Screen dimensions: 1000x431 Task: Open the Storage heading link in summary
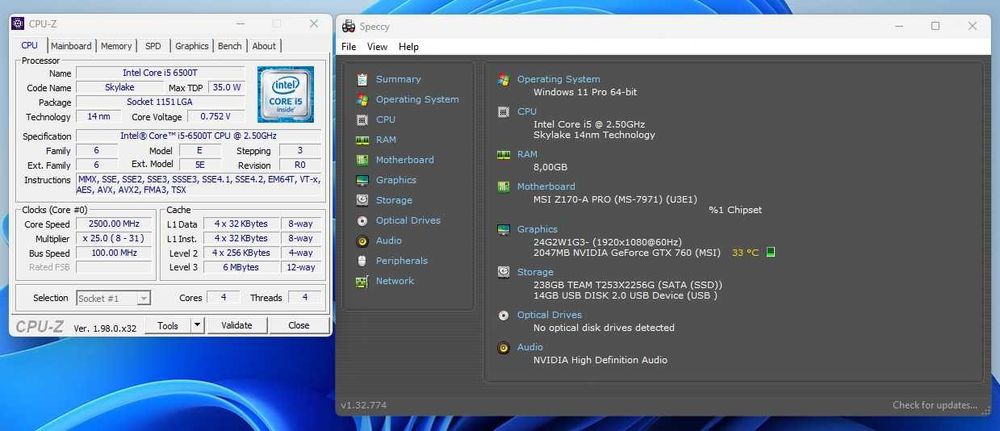click(535, 272)
